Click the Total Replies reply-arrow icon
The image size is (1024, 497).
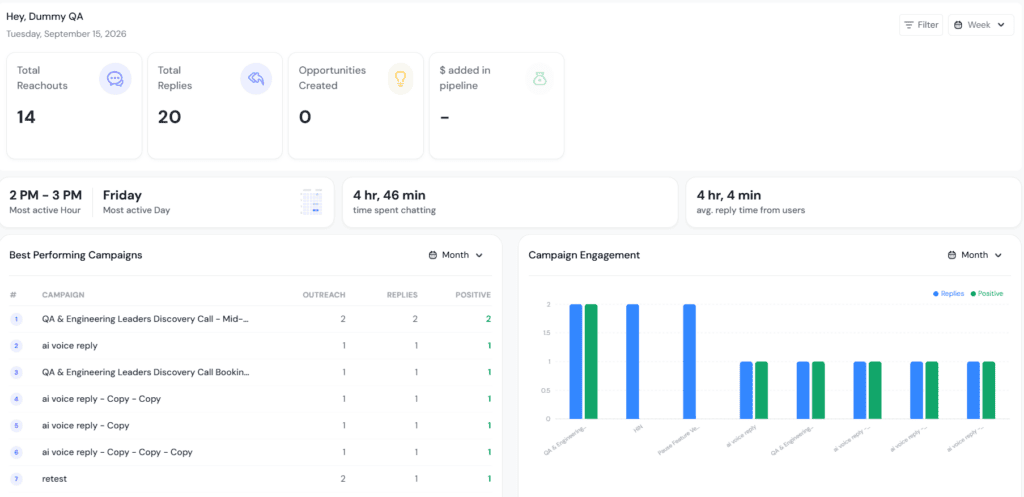click(256, 79)
